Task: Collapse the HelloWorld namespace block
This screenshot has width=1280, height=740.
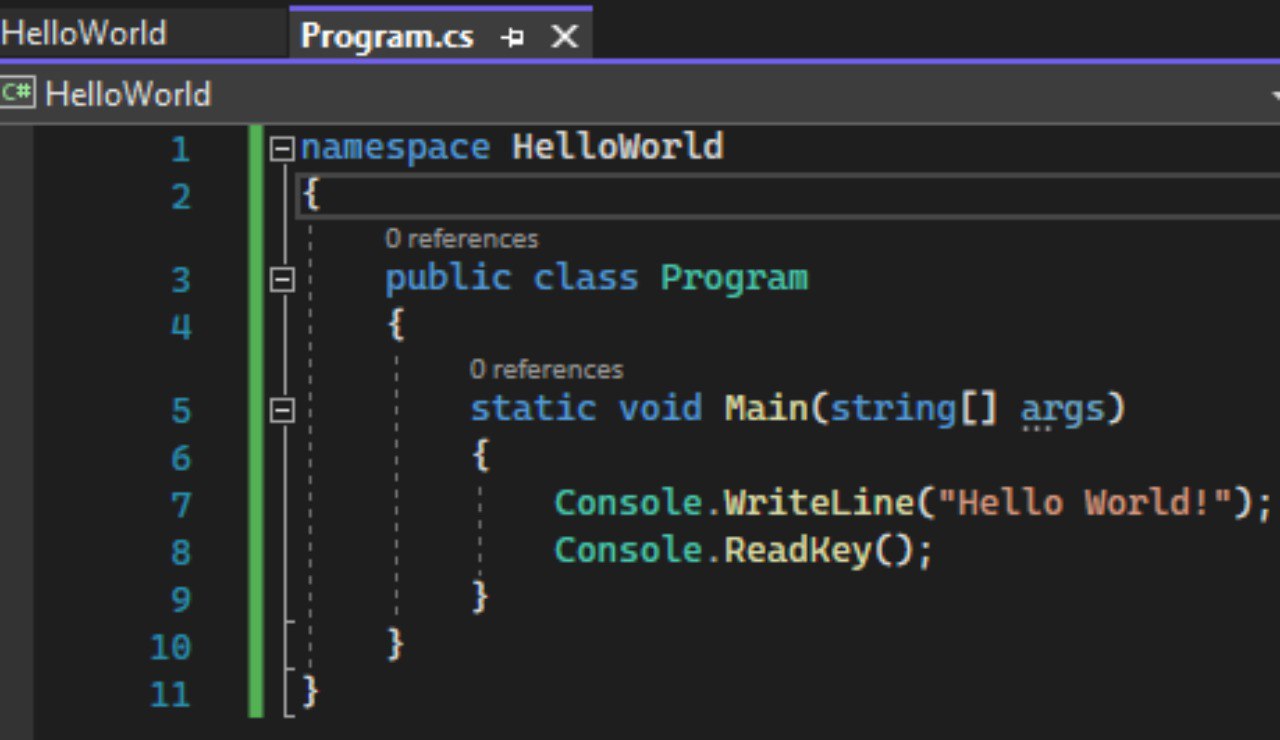Action: tap(283, 150)
